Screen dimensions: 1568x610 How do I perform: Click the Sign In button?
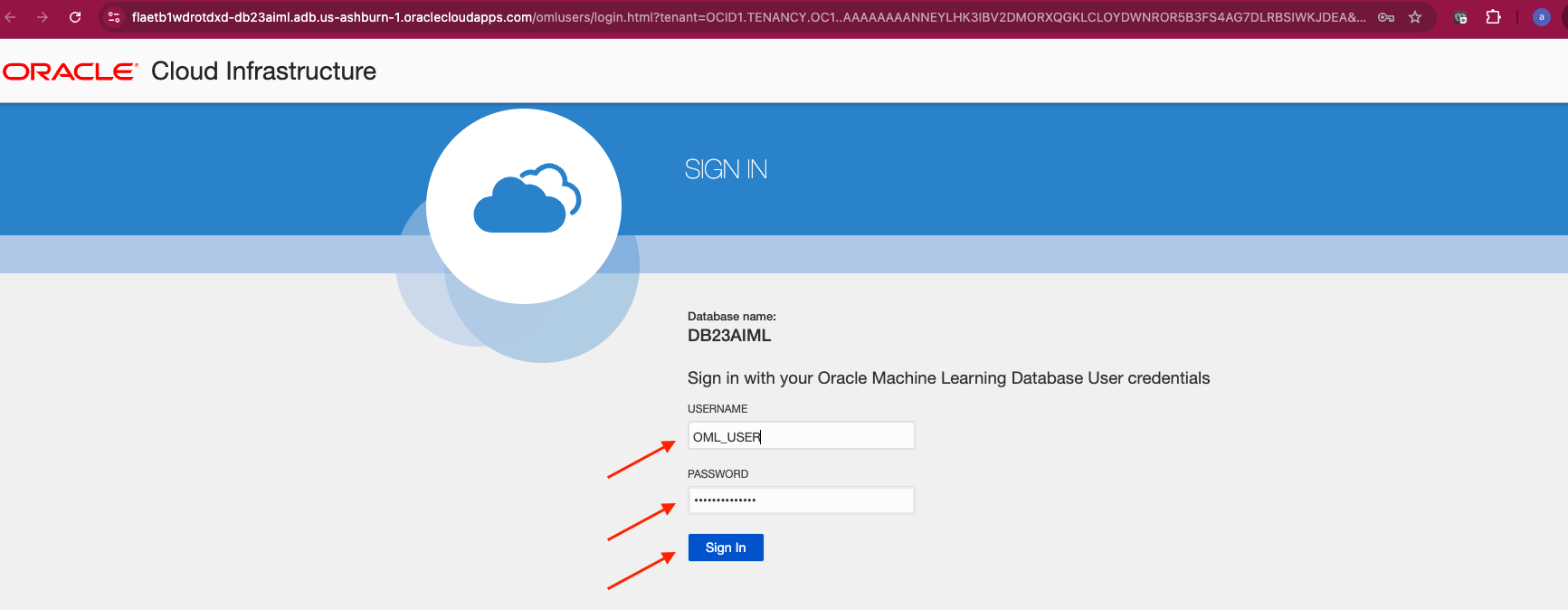[x=726, y=548]
